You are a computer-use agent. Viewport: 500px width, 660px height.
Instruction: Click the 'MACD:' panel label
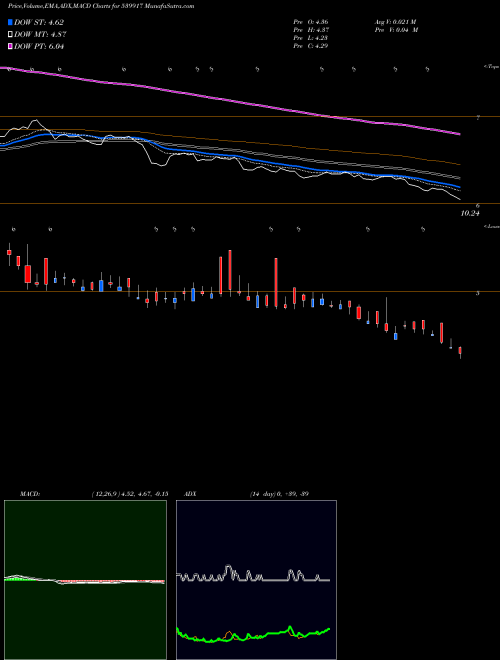[x=29, y=494]
